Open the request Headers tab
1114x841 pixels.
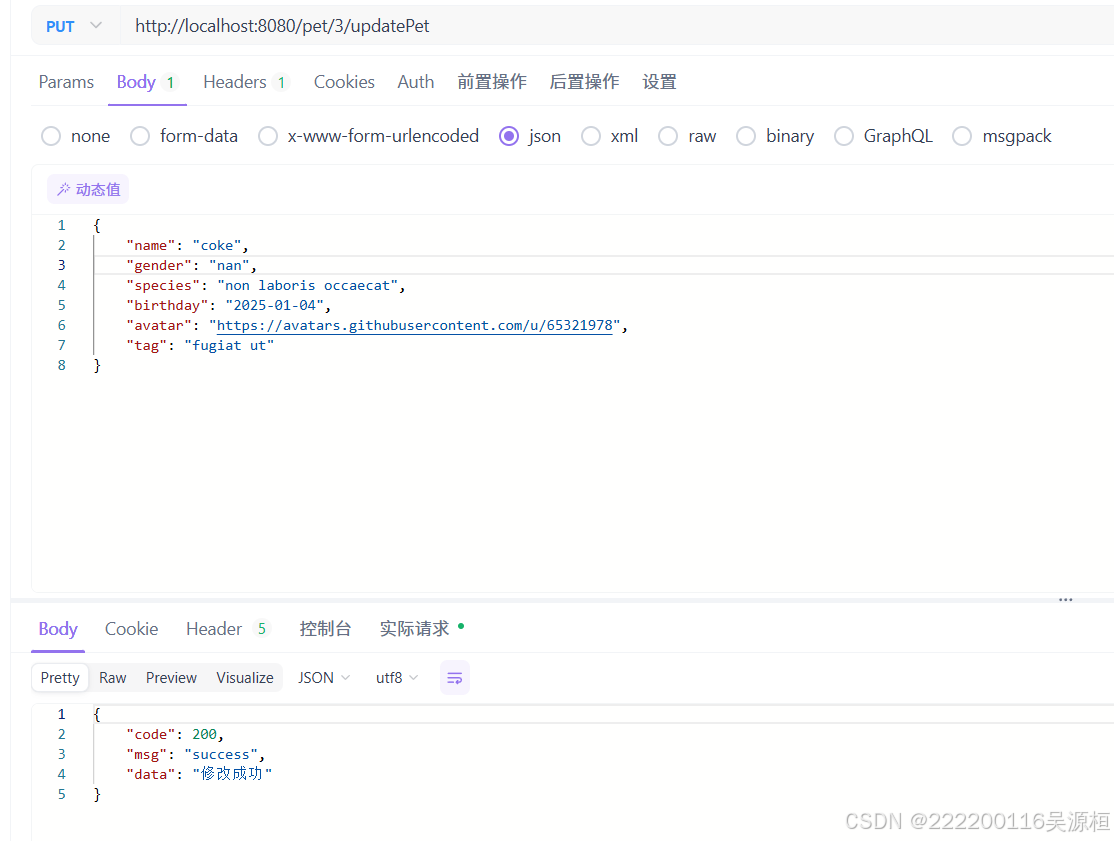point(246,82)
